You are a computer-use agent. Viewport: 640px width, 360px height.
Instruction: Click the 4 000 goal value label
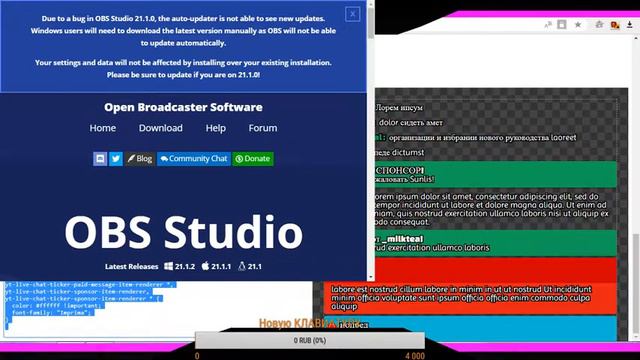[415, 356]
